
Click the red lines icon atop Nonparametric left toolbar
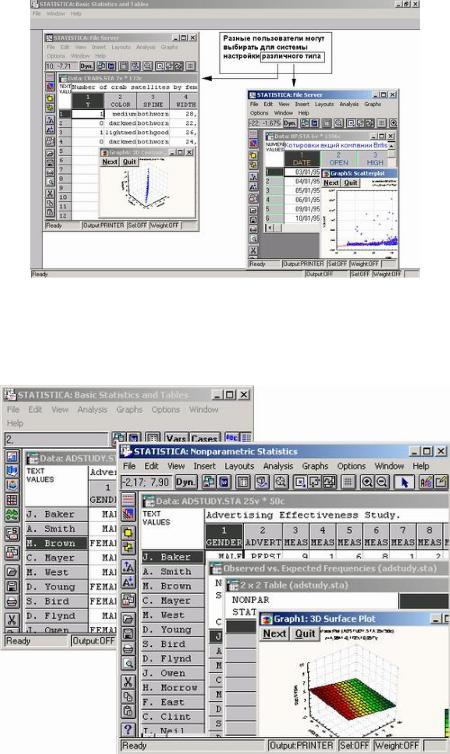[128, 499]
